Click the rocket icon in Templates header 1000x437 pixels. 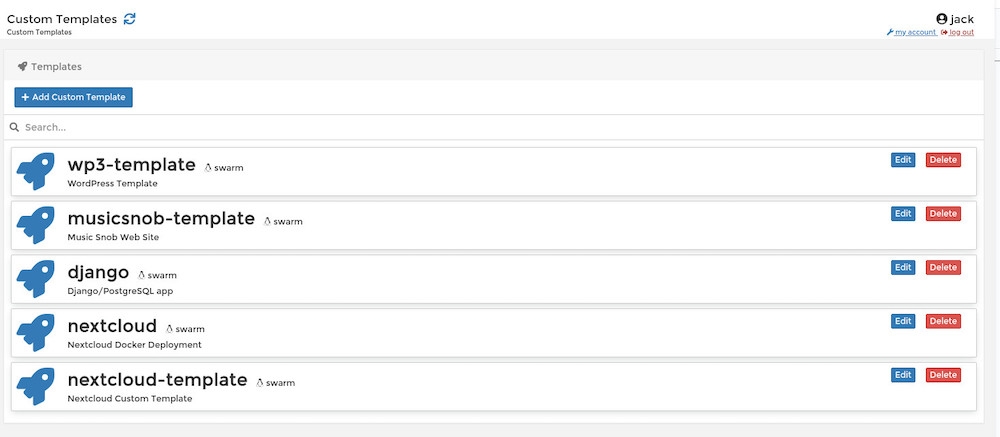pos(22,67)
